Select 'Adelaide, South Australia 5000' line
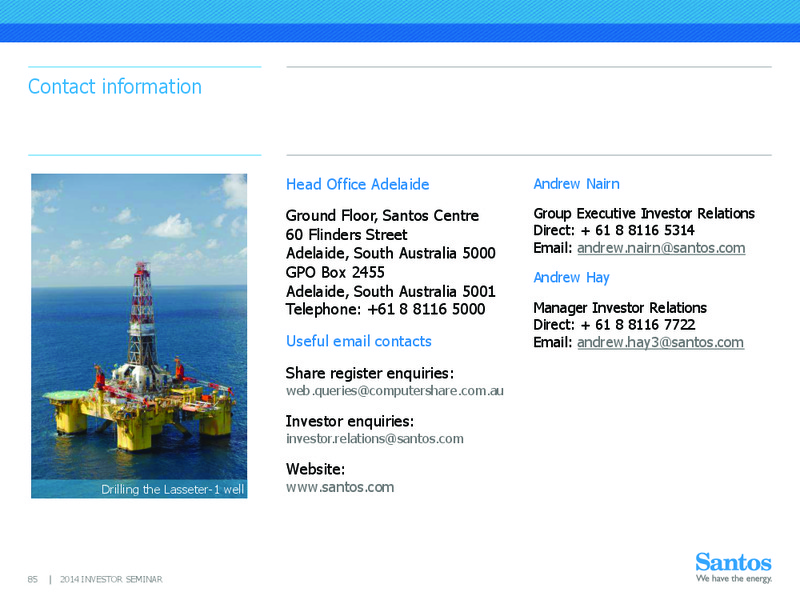 pos(390,253)
